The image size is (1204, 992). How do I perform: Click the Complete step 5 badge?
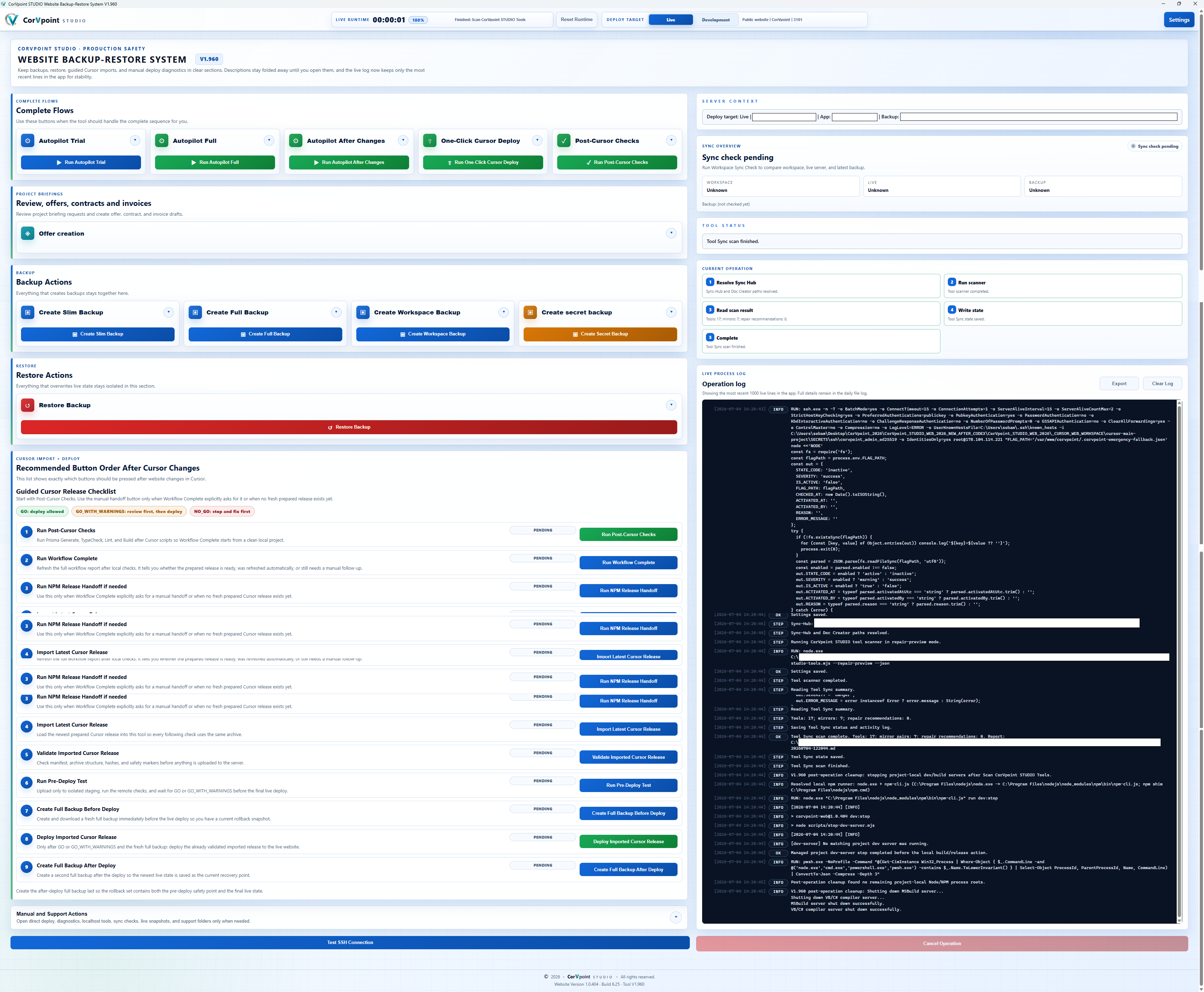(710, 337)
